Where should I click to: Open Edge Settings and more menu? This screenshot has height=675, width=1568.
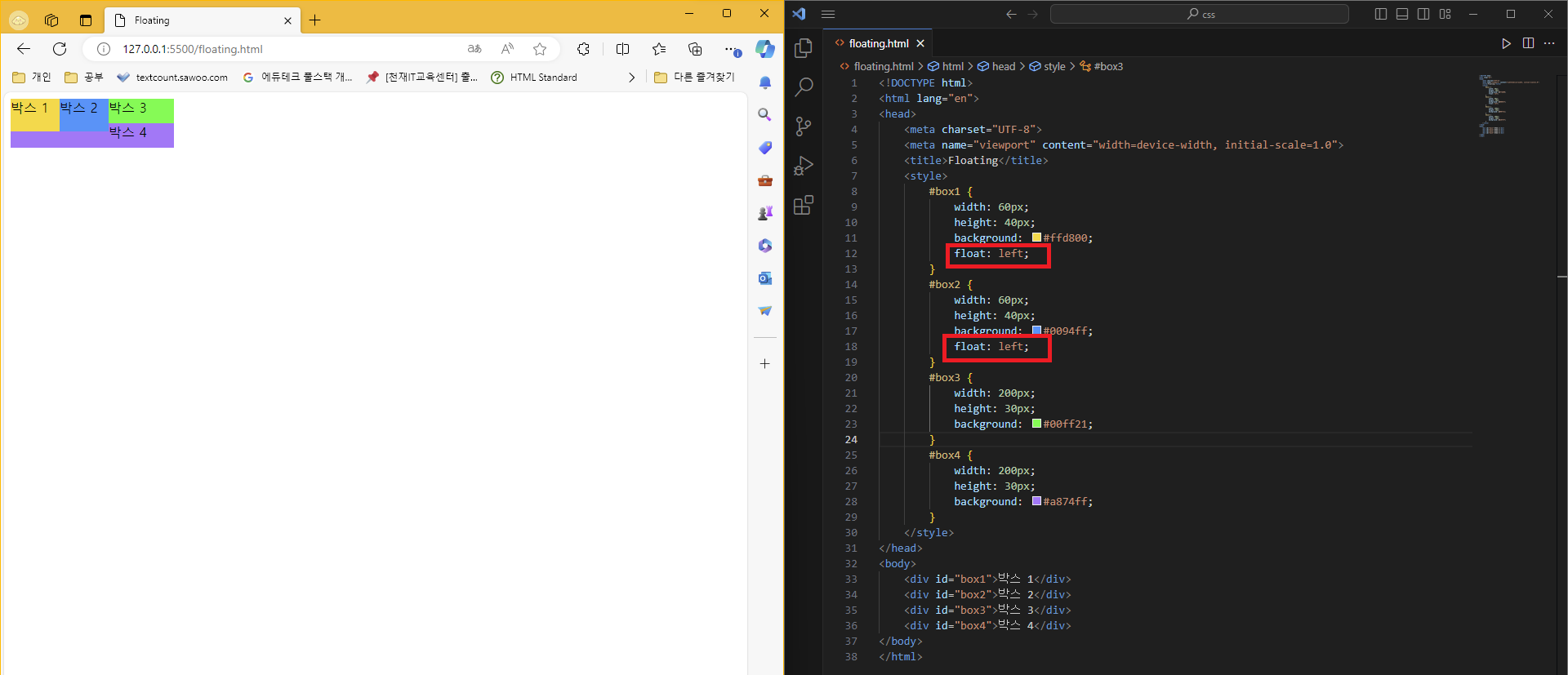point(732,49)
